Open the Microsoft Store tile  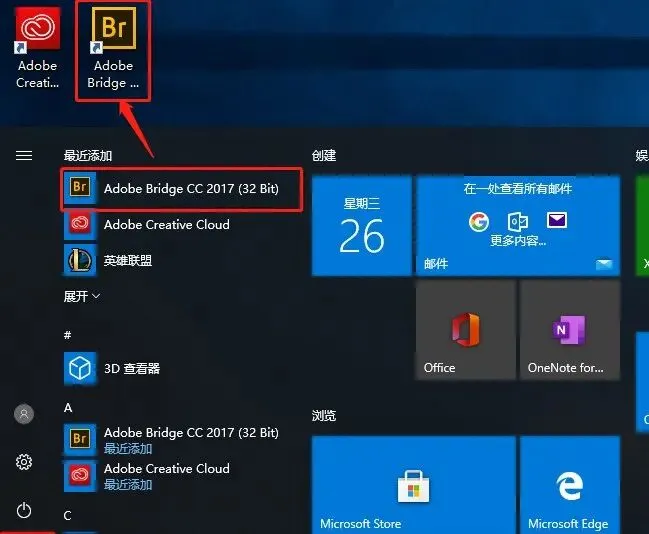pyautogui.click(x=414, y=485)
